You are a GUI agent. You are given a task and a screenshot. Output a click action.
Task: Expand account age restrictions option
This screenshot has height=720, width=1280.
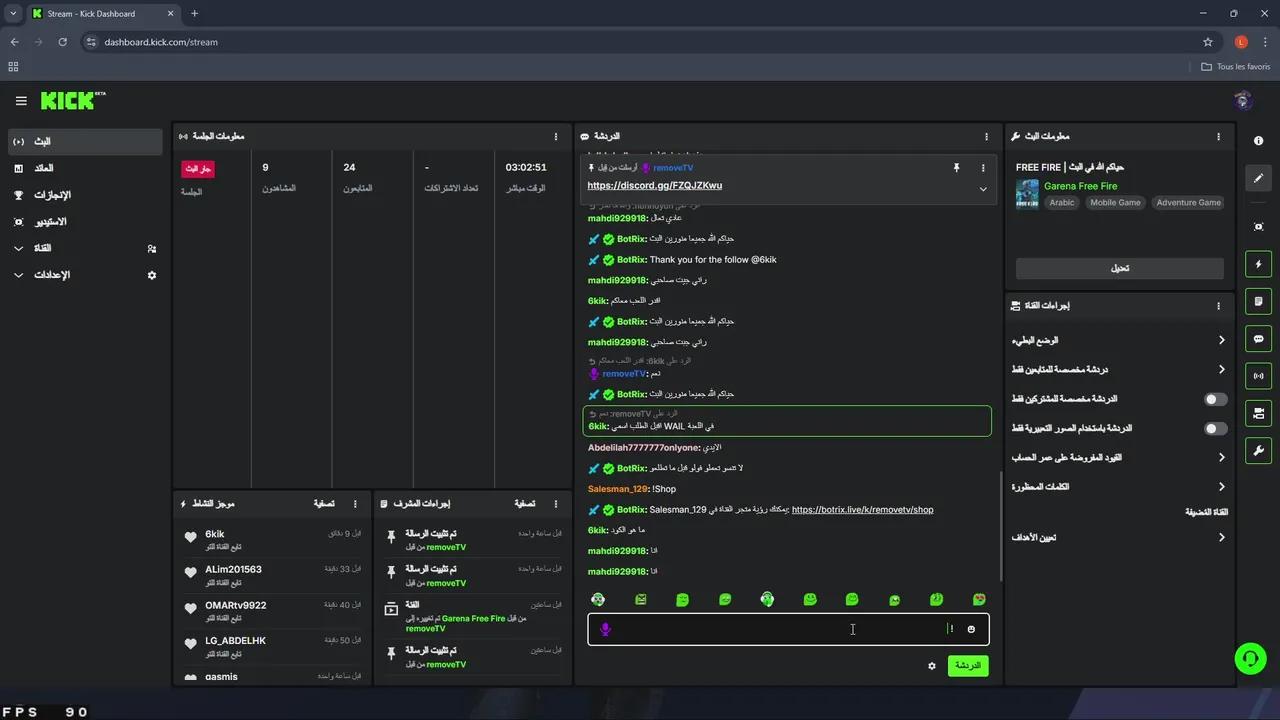point(1118,457)
